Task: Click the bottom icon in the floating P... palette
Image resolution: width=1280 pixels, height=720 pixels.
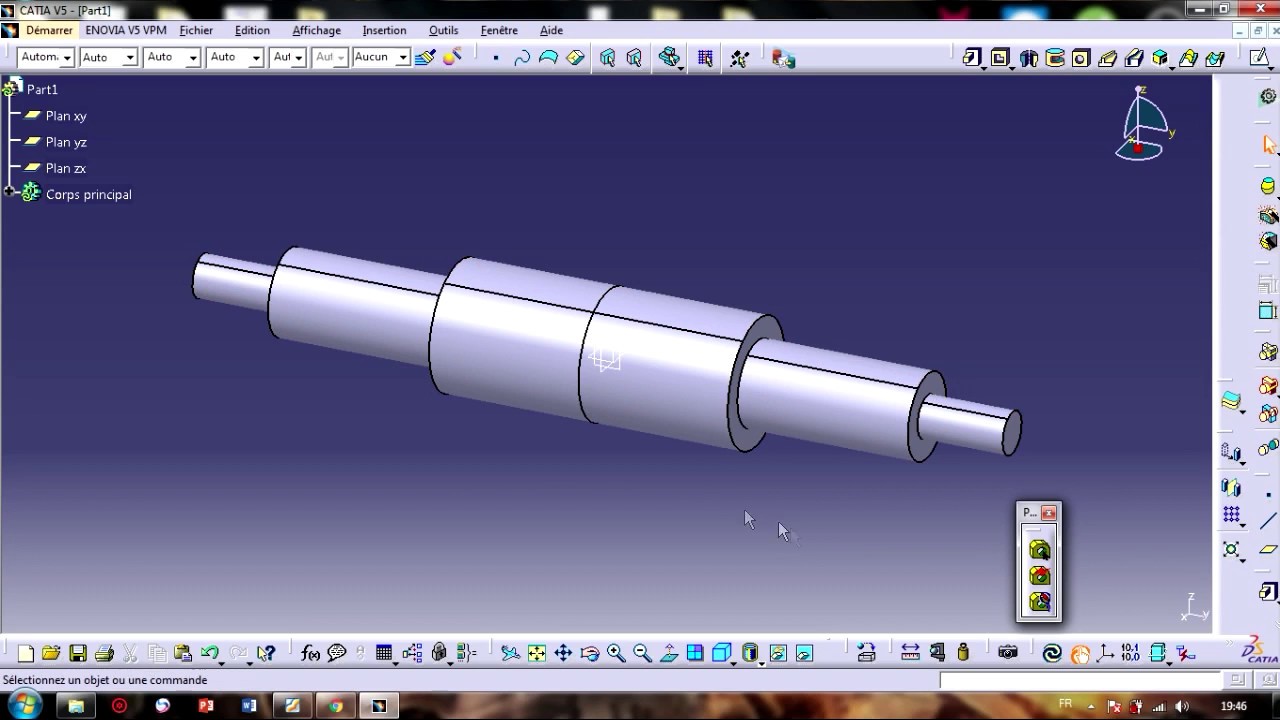Action: click(1039, 602)
